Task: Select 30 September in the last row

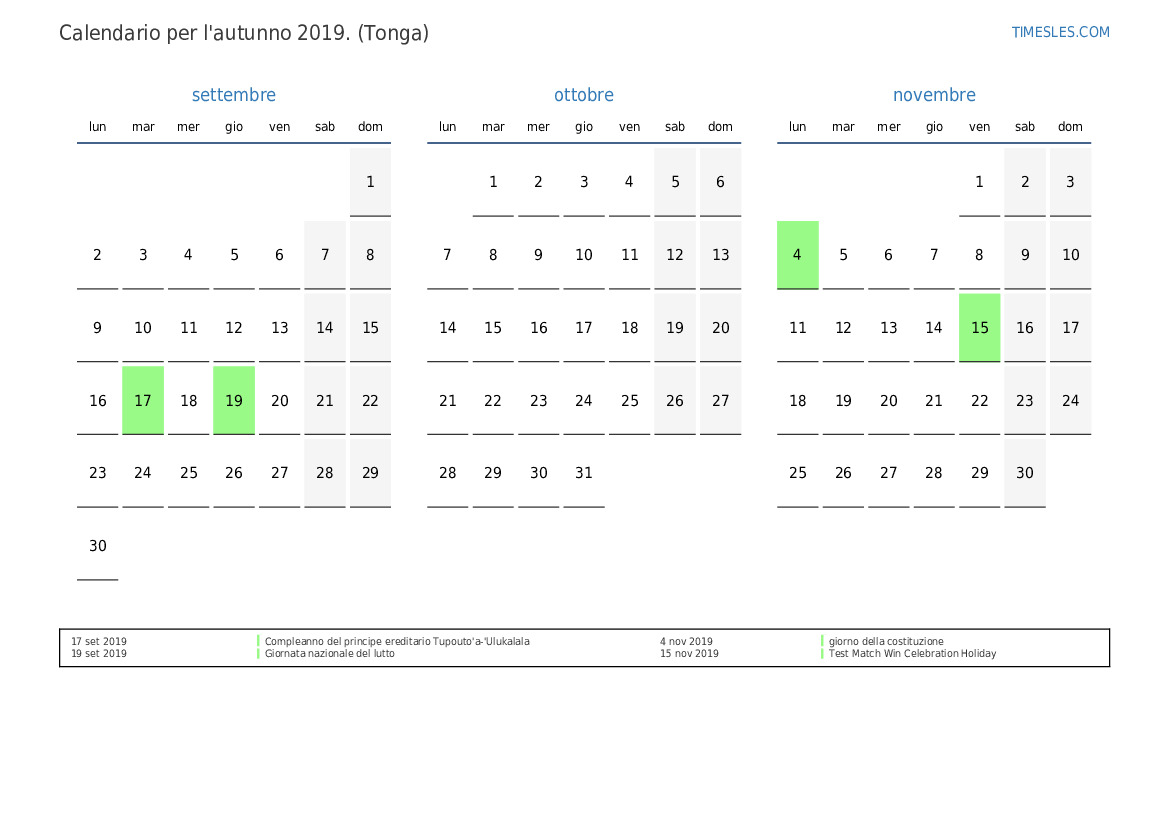Action: click(97, 546)
